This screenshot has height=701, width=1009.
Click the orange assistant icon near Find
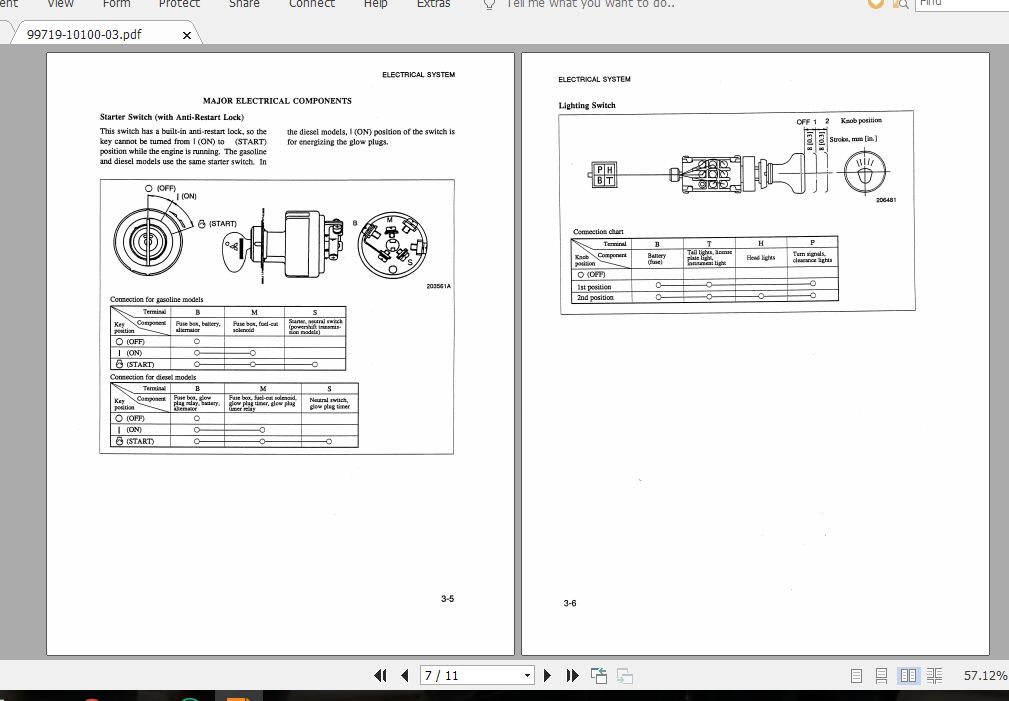(875, 4)
